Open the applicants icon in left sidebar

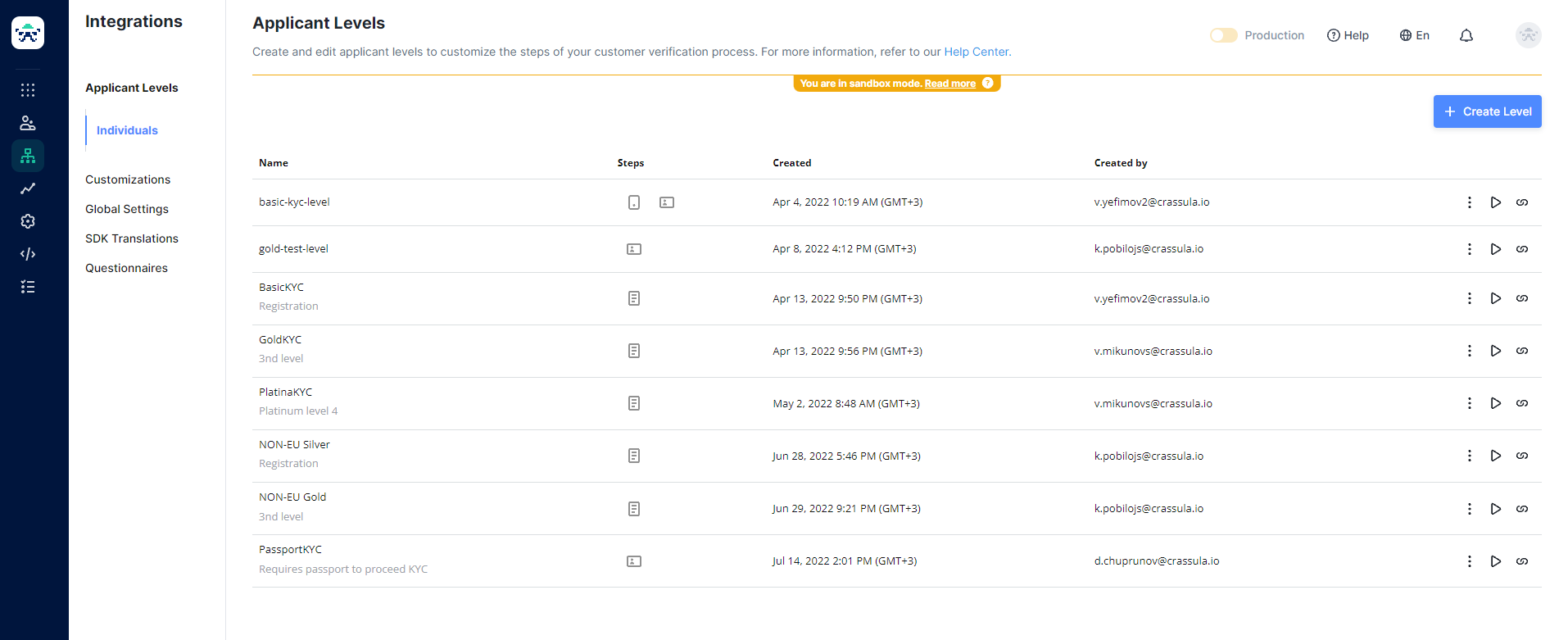tap(28, 123)
